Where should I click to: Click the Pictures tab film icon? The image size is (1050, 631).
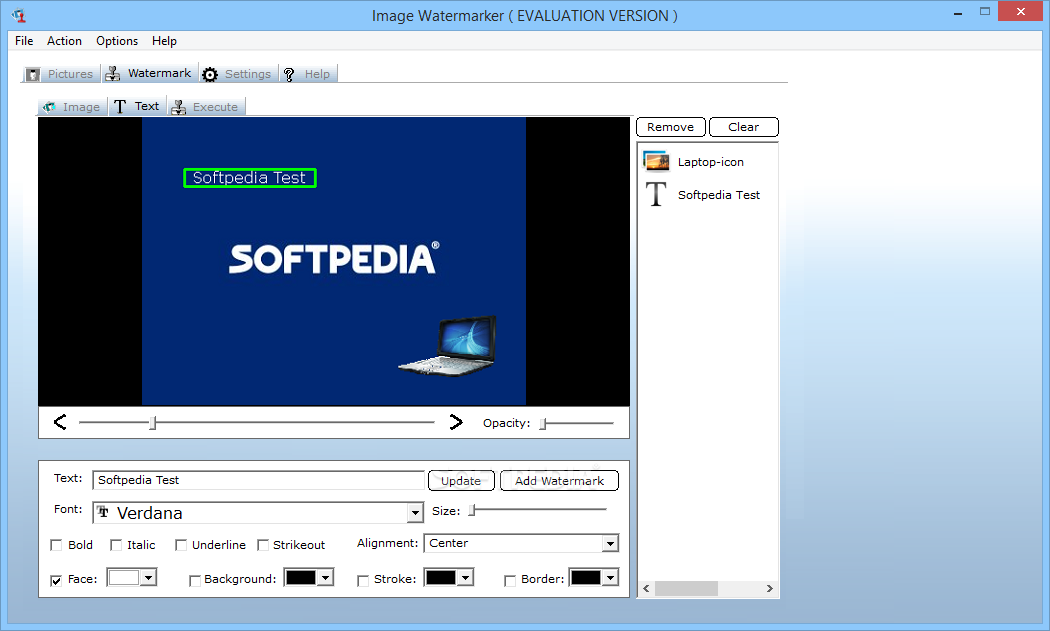point(33,74)
